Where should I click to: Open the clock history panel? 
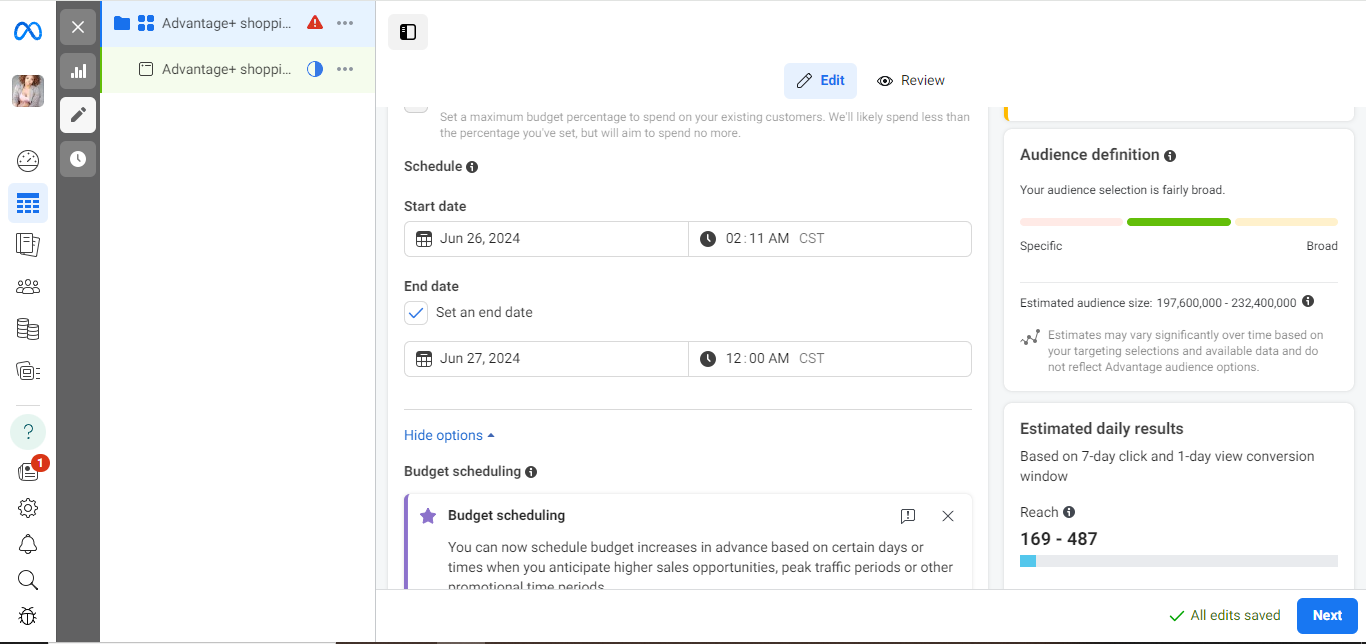point(78,159)
